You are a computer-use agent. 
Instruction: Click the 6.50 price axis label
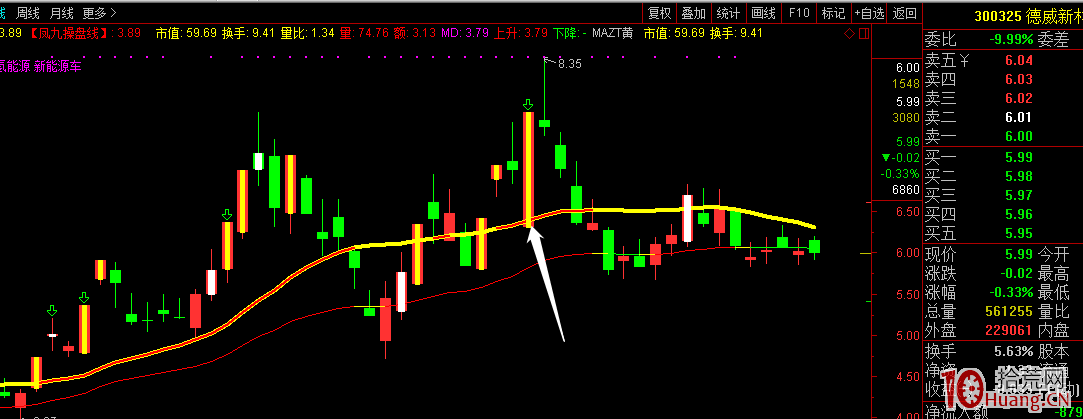(x=908, y=212)
